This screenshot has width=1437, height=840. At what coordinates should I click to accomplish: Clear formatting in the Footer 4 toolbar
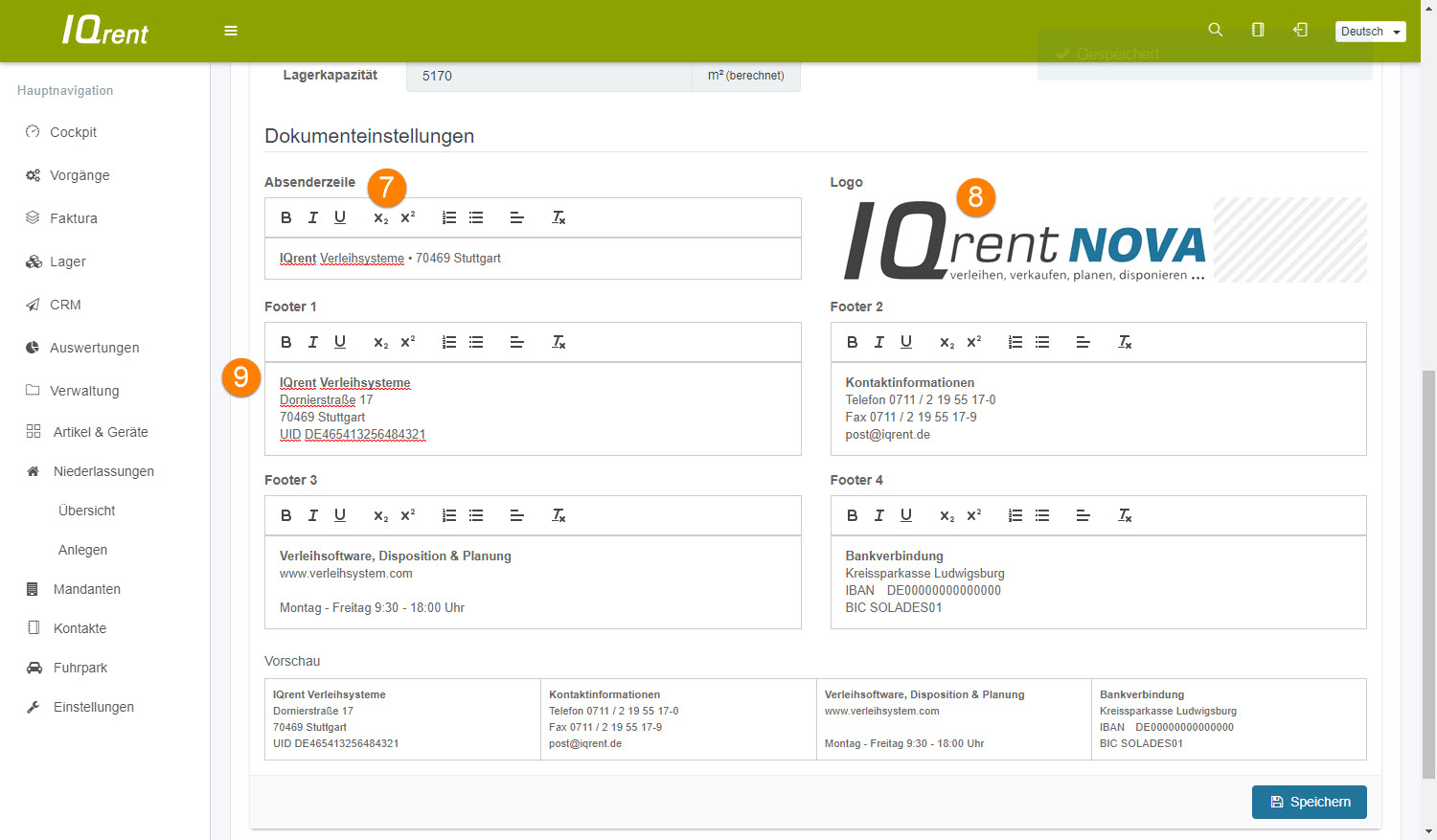click(1126, 515)
